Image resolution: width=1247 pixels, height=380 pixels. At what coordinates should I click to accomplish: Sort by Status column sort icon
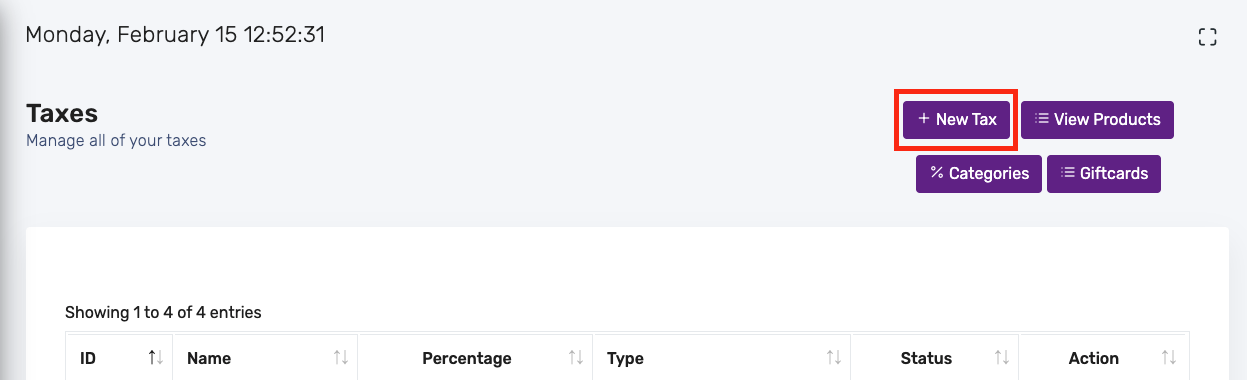pyautogui.click(x=1001, y=358)
